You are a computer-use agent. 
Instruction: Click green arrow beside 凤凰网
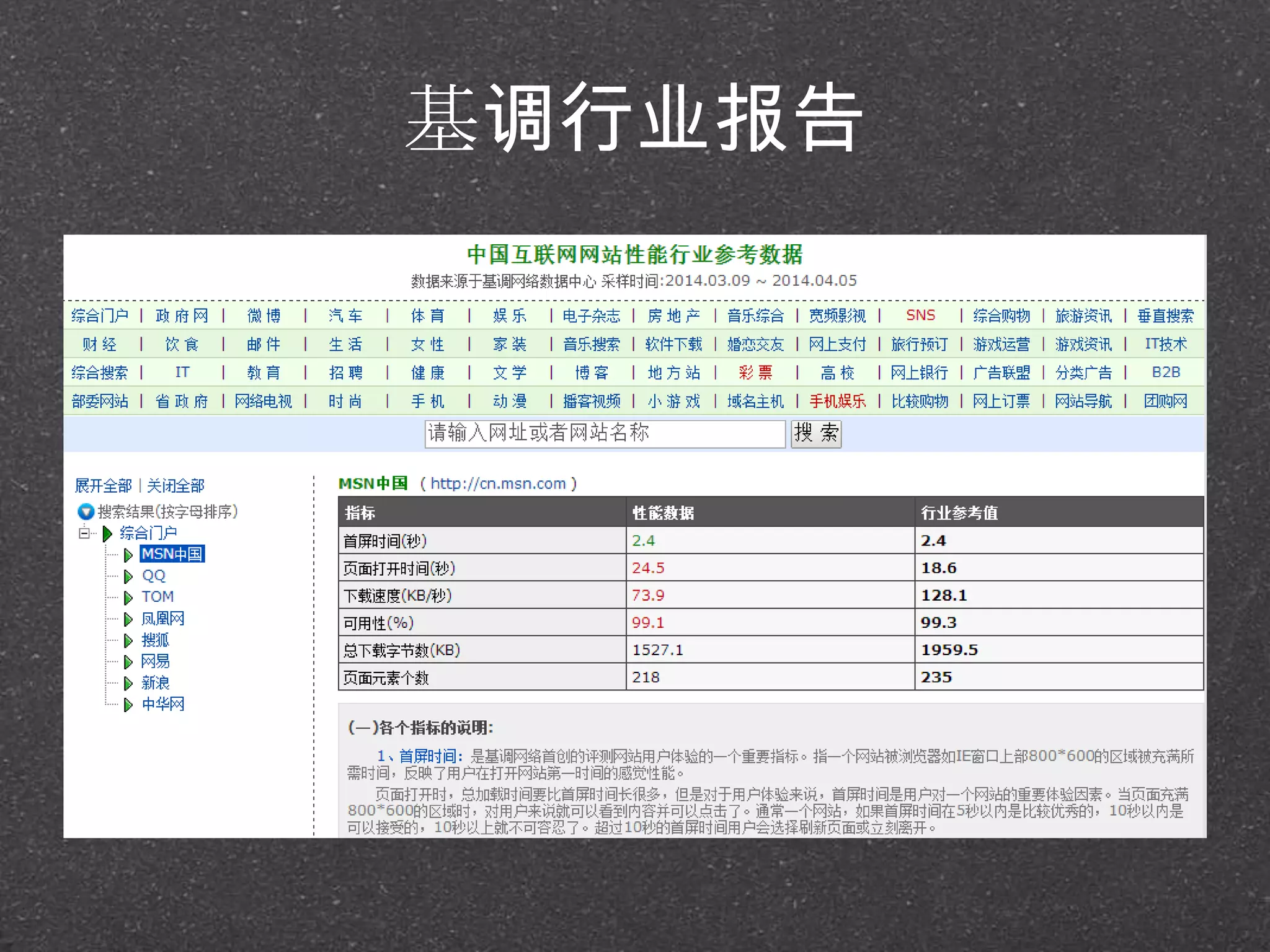tap(128, 619)
